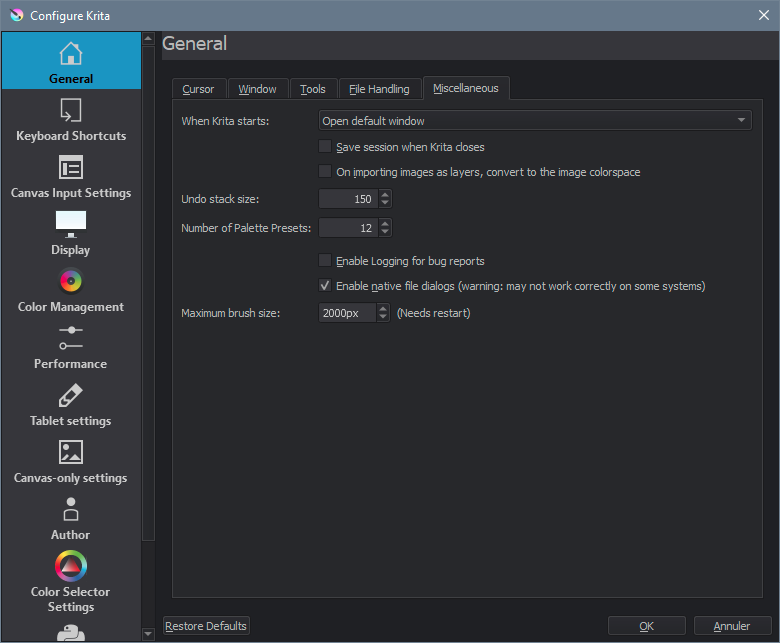Switch to the Cursor tab
Image resolution: width=780 pixels, height=643 pixels.
pyautogui.click(x=198, y=89)
